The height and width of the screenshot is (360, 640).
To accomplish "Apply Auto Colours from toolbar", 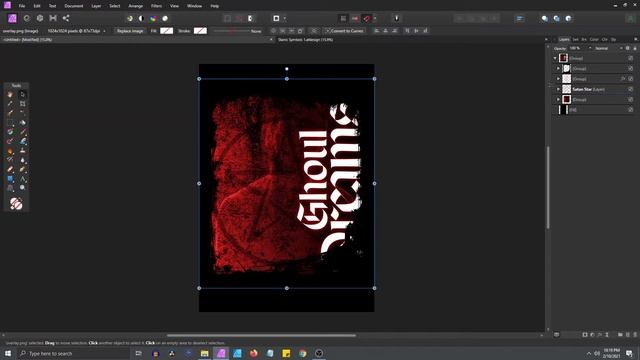I will (x=153, y=18).
